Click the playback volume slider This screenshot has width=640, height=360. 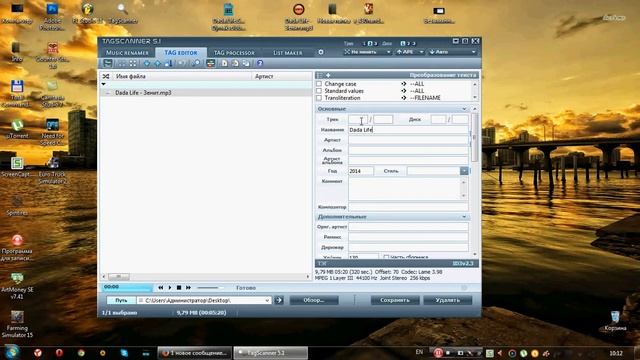[x=210, y=288]
